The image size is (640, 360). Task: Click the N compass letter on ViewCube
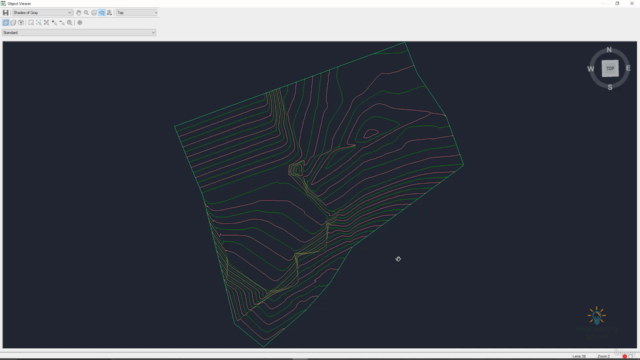pos(609,50)
